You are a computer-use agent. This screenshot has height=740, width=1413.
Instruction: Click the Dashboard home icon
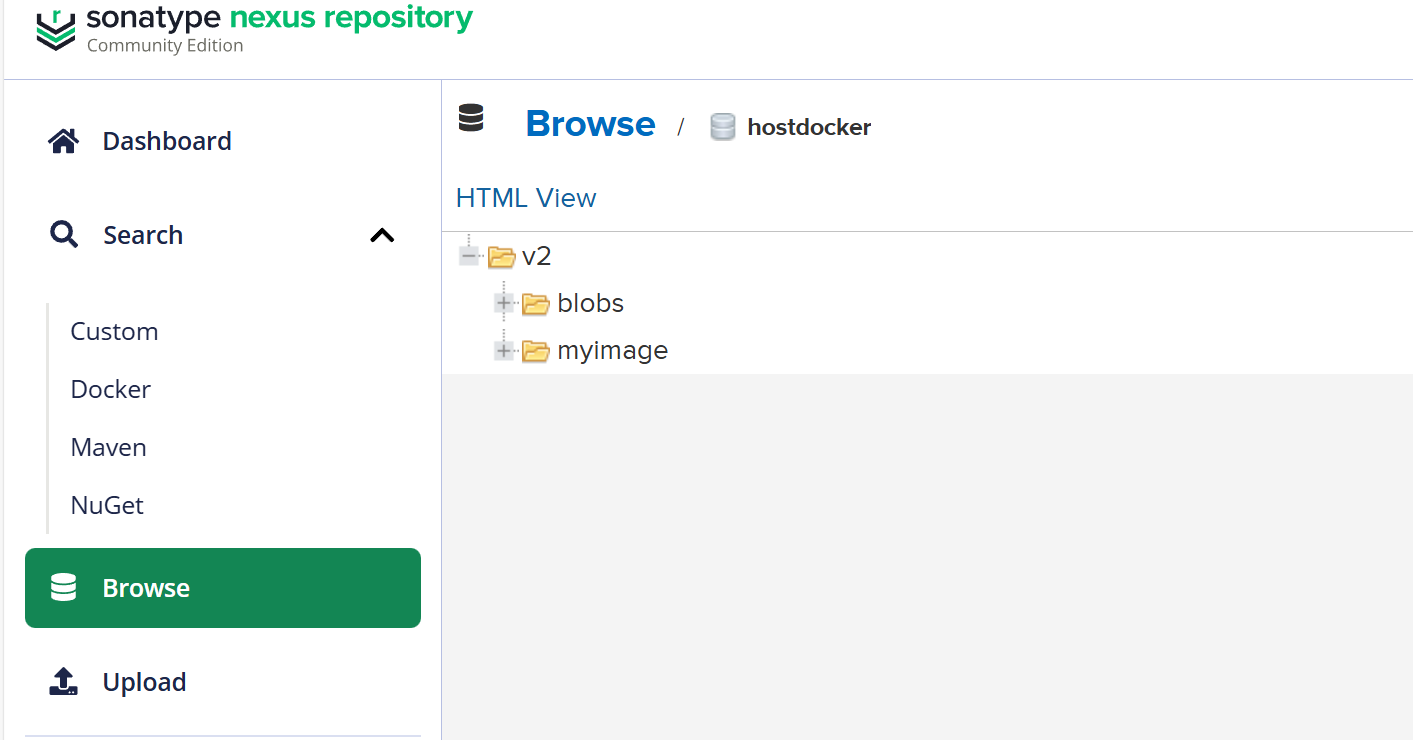tap(64, 141)
